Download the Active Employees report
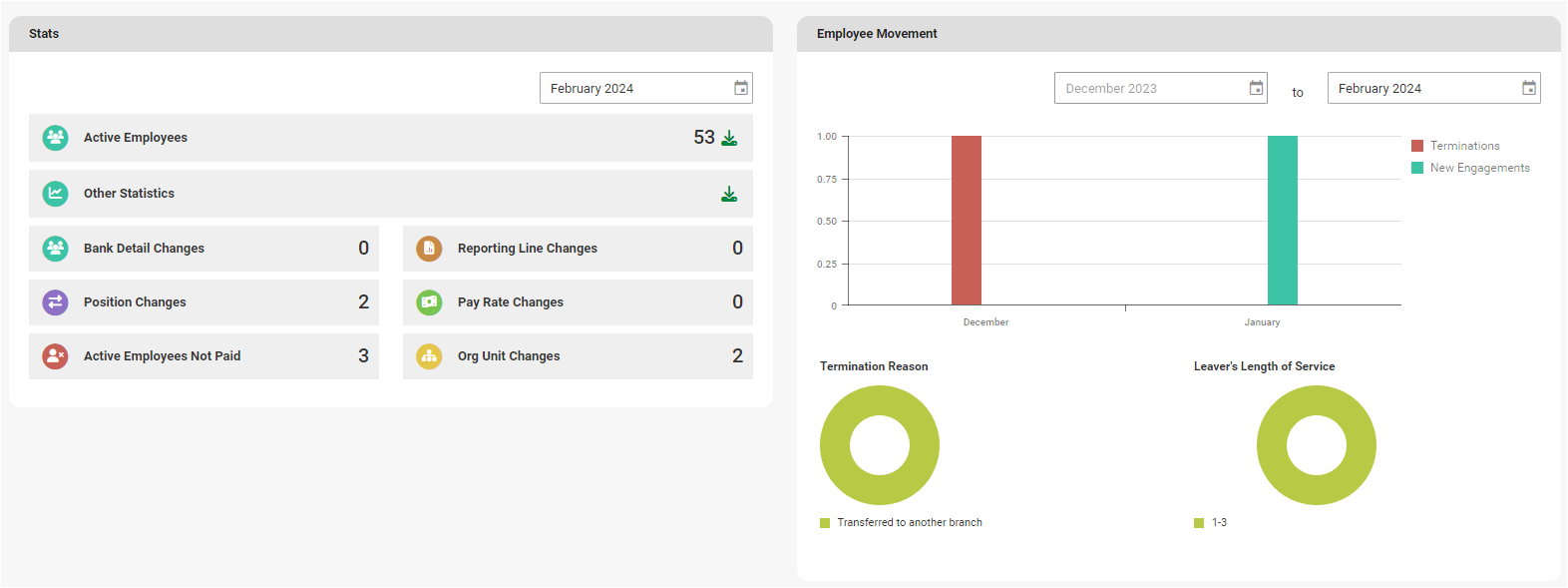 729,138
